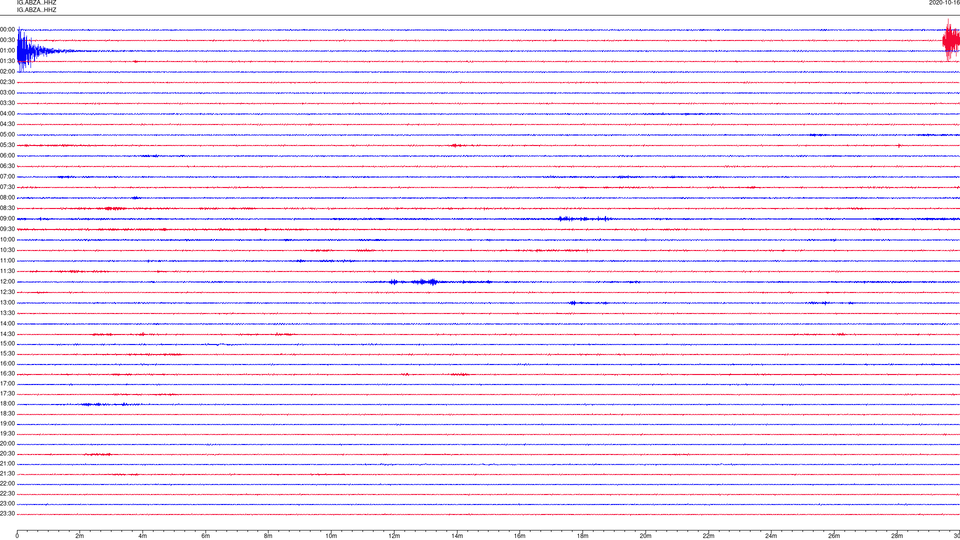Pick the 19:00 row label
Image resolution: width=960 pixels, height=540 pixels.
(x=7, y=424)
